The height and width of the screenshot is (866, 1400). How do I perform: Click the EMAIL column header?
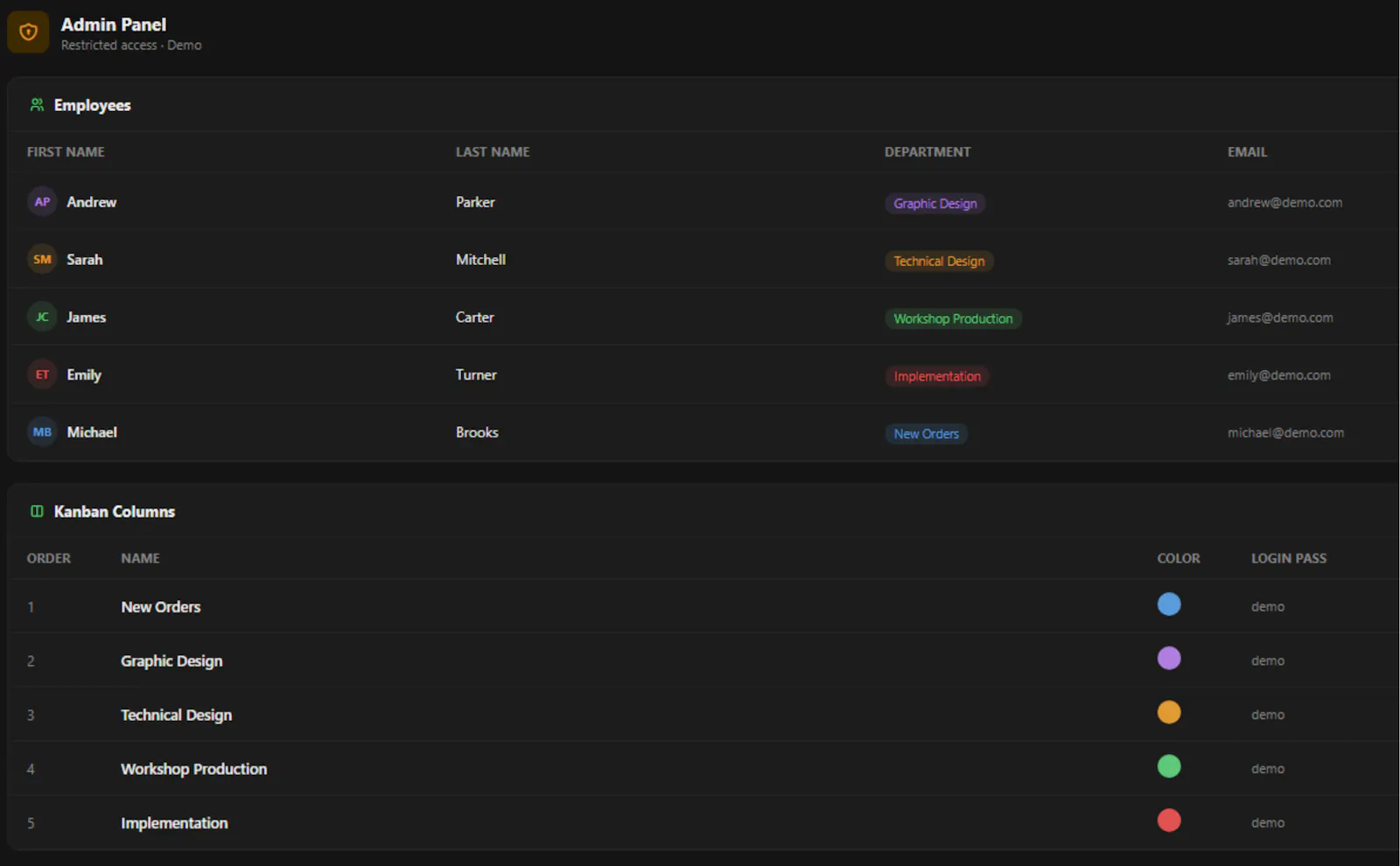click(x=1247, y=152)
